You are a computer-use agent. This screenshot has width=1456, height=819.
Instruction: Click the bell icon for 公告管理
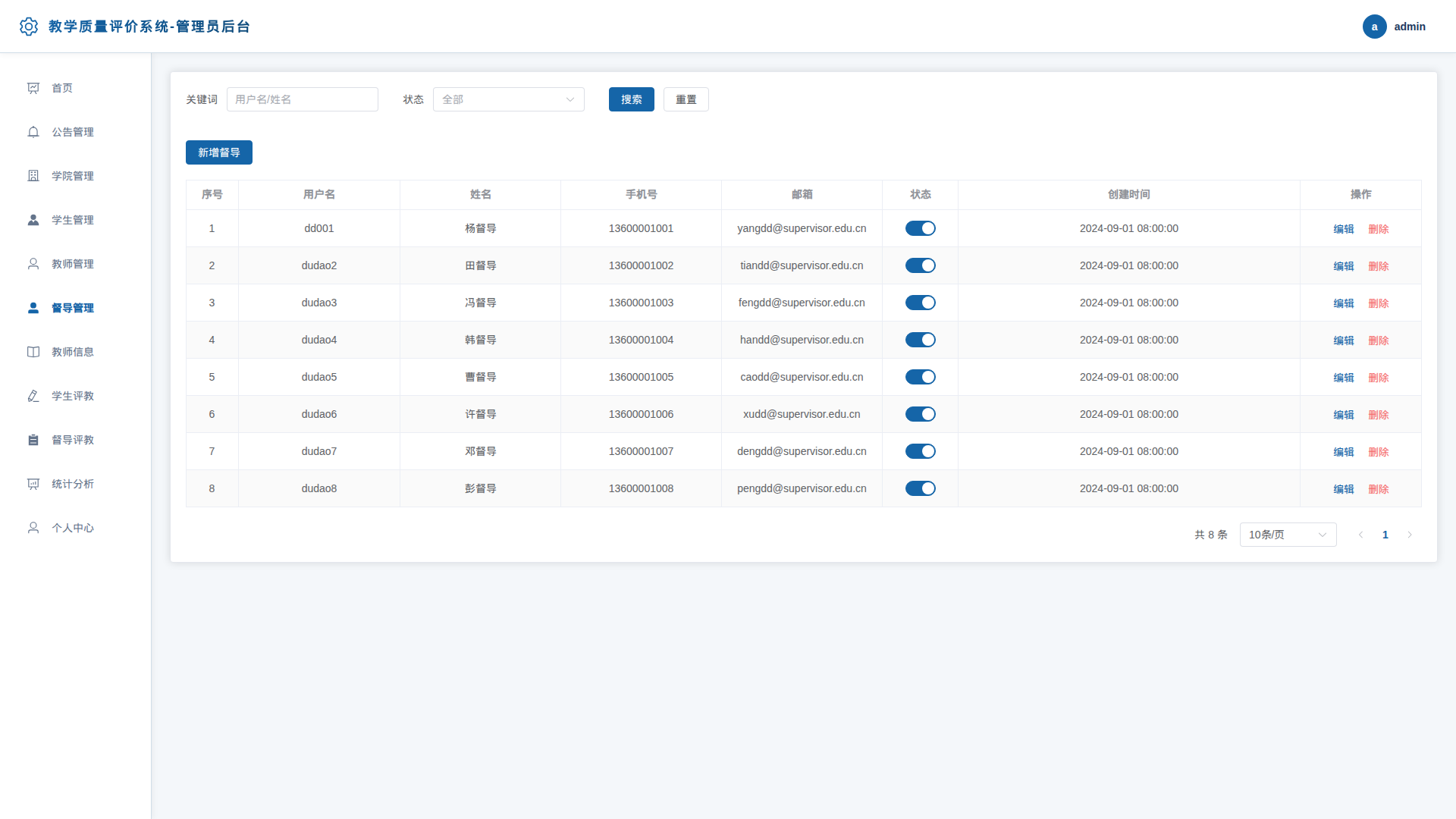tap(33, 132)
